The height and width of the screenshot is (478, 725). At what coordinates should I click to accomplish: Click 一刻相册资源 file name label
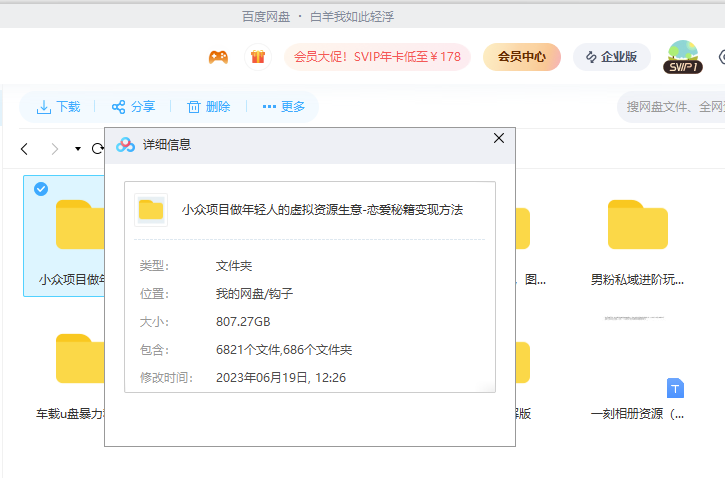click(x=638, y=413)
